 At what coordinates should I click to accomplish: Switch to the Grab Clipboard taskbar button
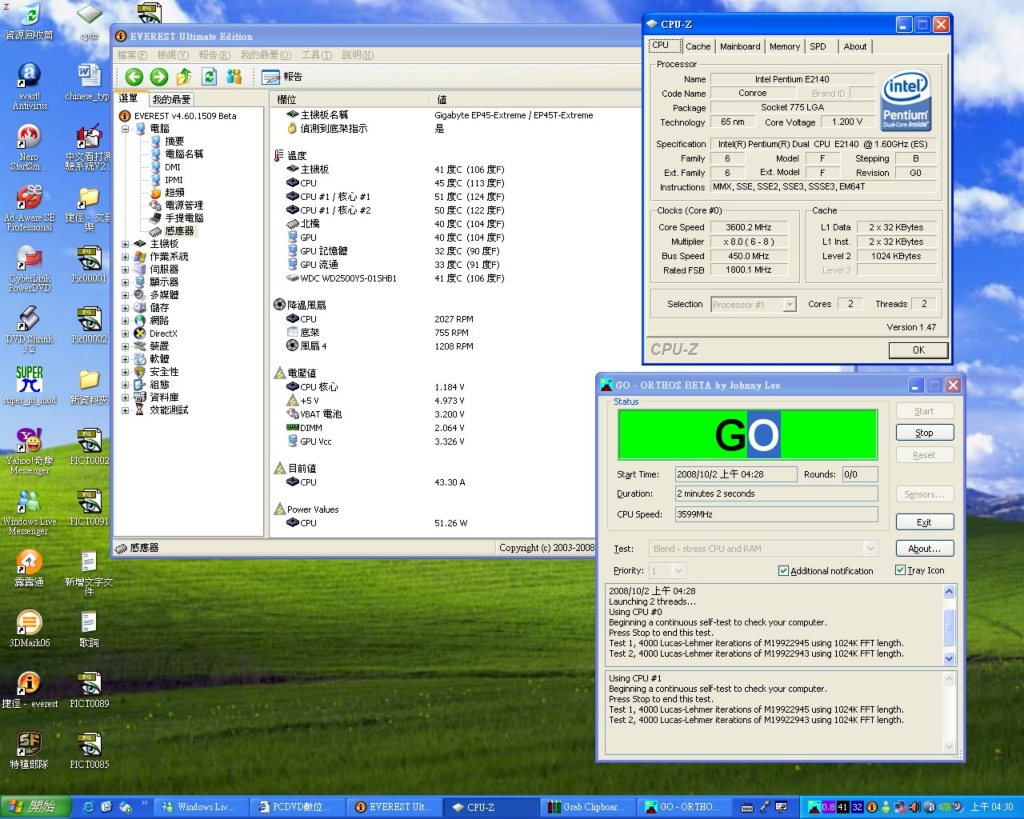pyautogui.click(x=589, y=807)
